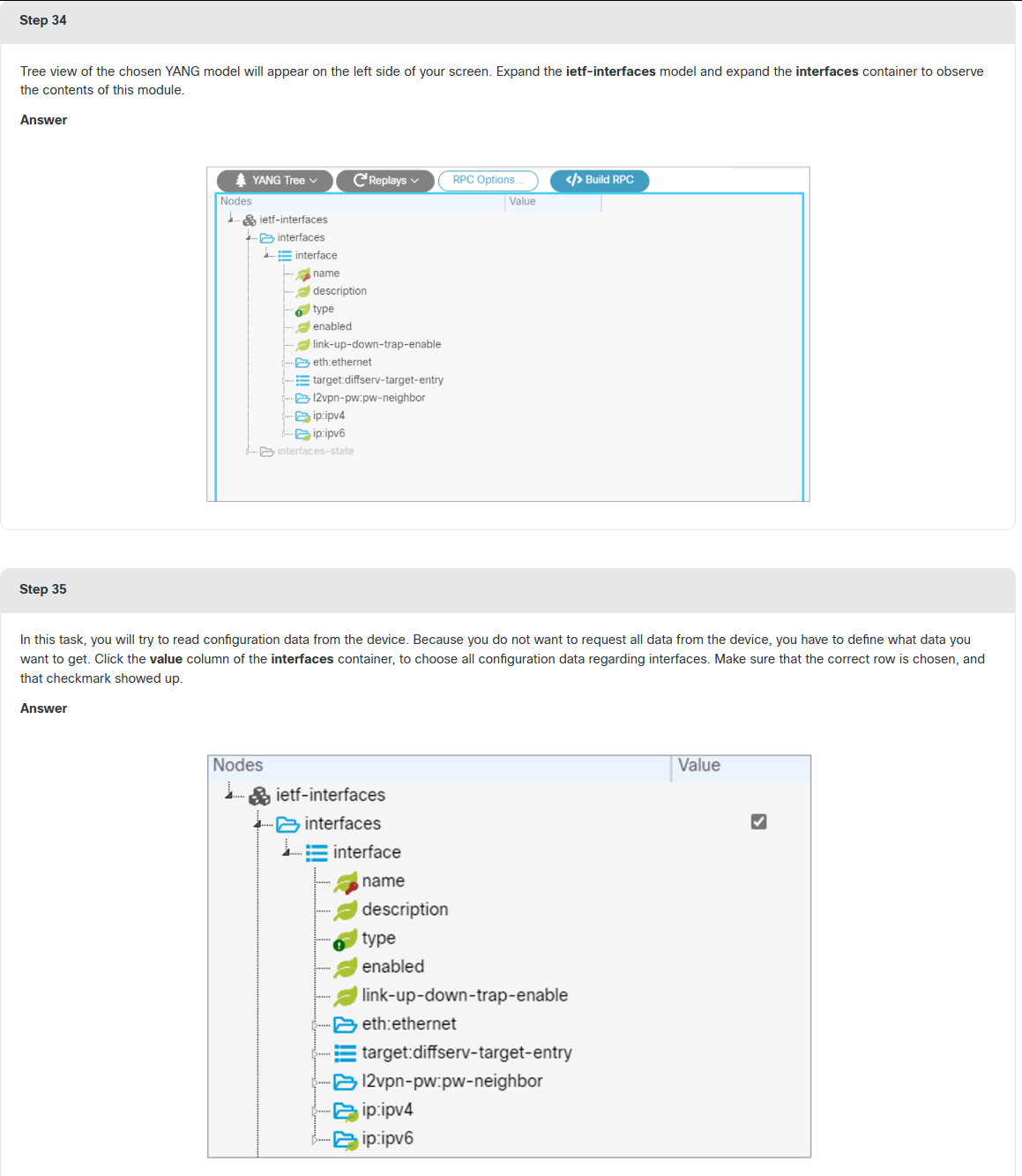
Task: Click the interfaces-state folder icon in Step 34 tree
Action: (267, 451)
